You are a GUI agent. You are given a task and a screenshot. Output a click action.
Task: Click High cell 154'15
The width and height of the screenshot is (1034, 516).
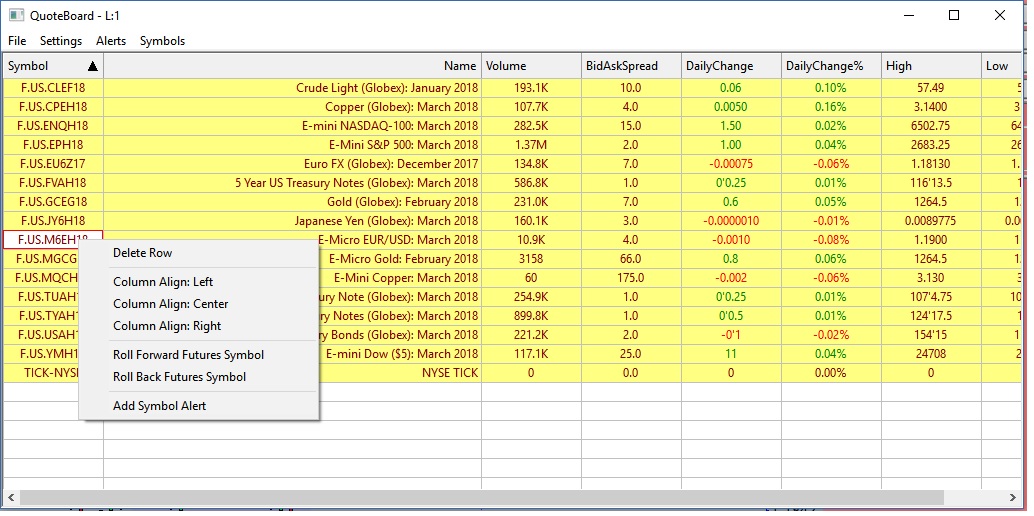(x=931, y=335)
